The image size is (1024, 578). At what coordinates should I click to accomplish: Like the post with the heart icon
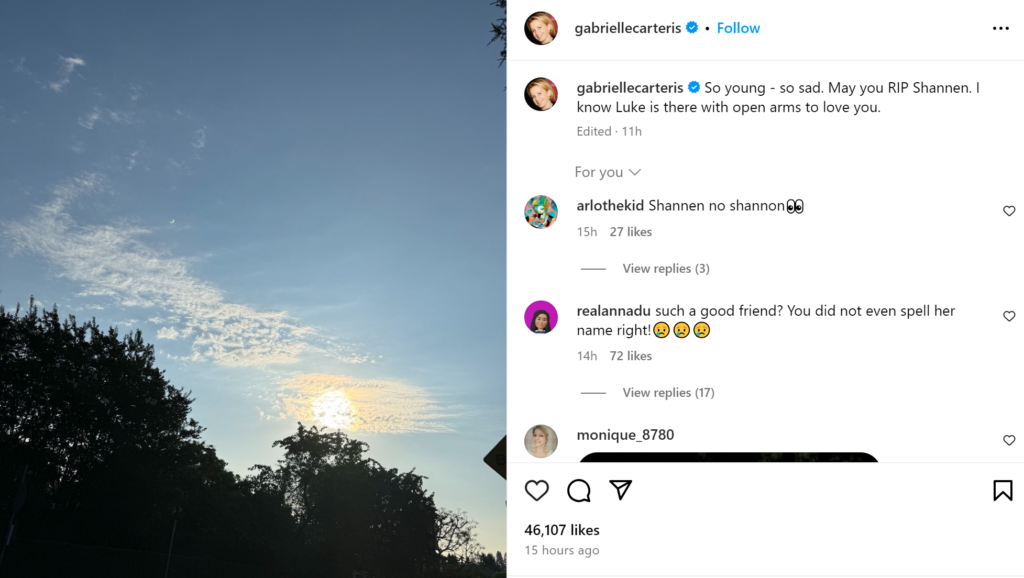pos(537,490)
